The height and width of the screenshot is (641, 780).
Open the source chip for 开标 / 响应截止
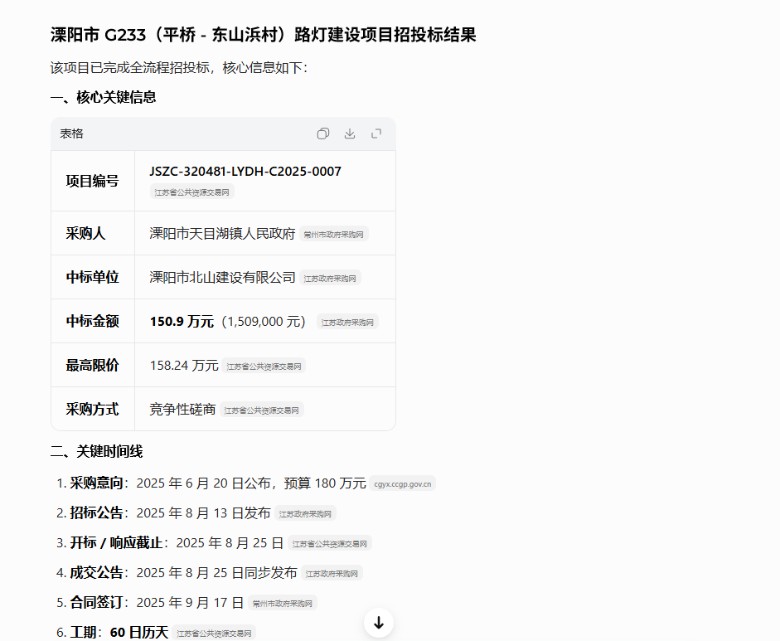point(331,544)
